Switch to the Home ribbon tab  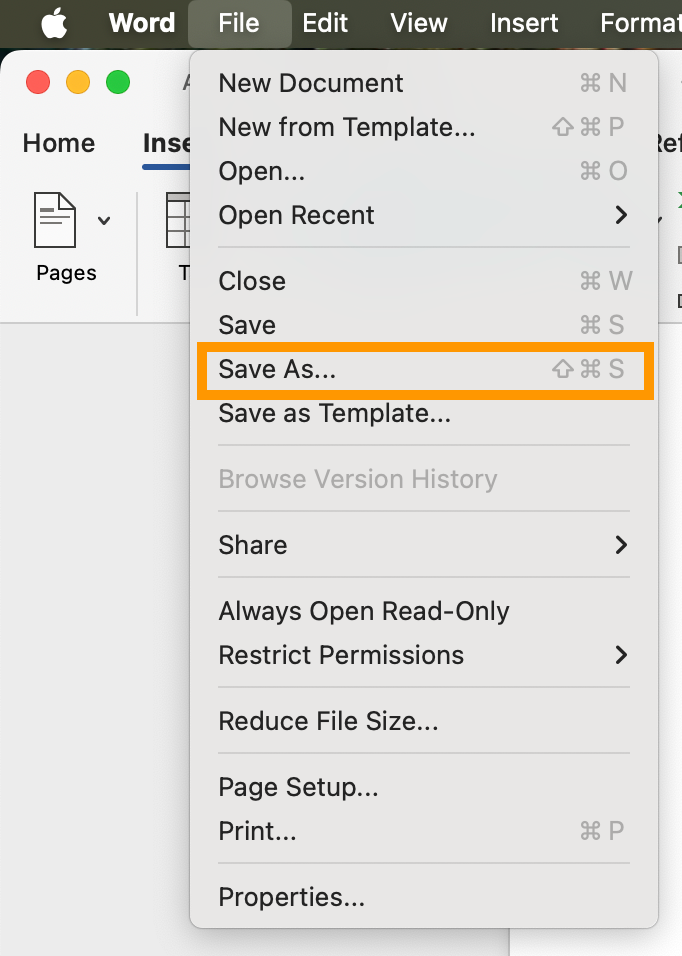click(58, 143)
